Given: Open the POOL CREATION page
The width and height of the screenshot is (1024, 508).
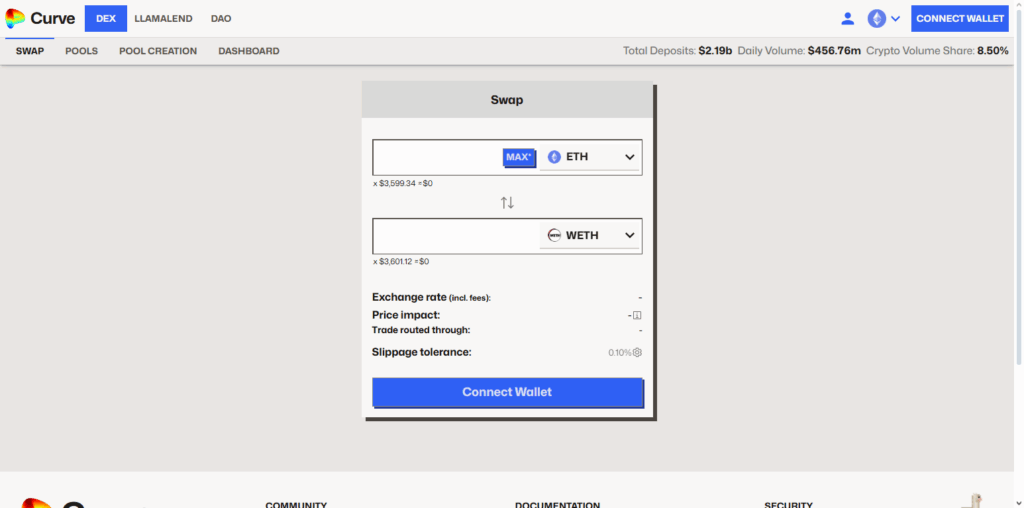Looking at the screenshot, I should [x=158, y=51].
